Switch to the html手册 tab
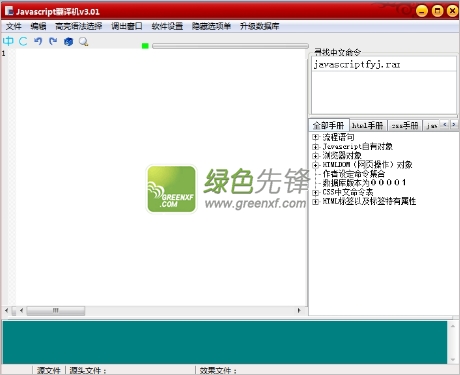Viewport: 460px width, 375px height. (368, 125)
